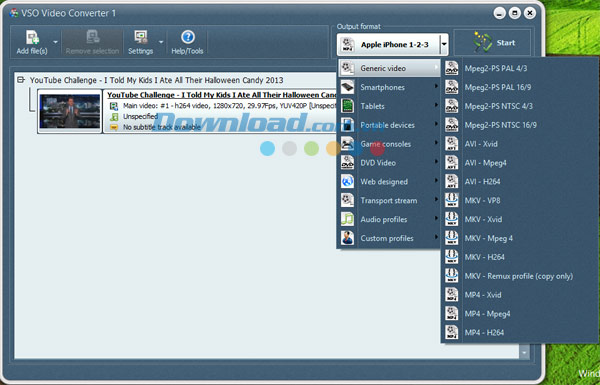Image resolution: width=600 pixels, height=385 pixels.
Task: Click the DVD Video disc icon
Action: 347,162
